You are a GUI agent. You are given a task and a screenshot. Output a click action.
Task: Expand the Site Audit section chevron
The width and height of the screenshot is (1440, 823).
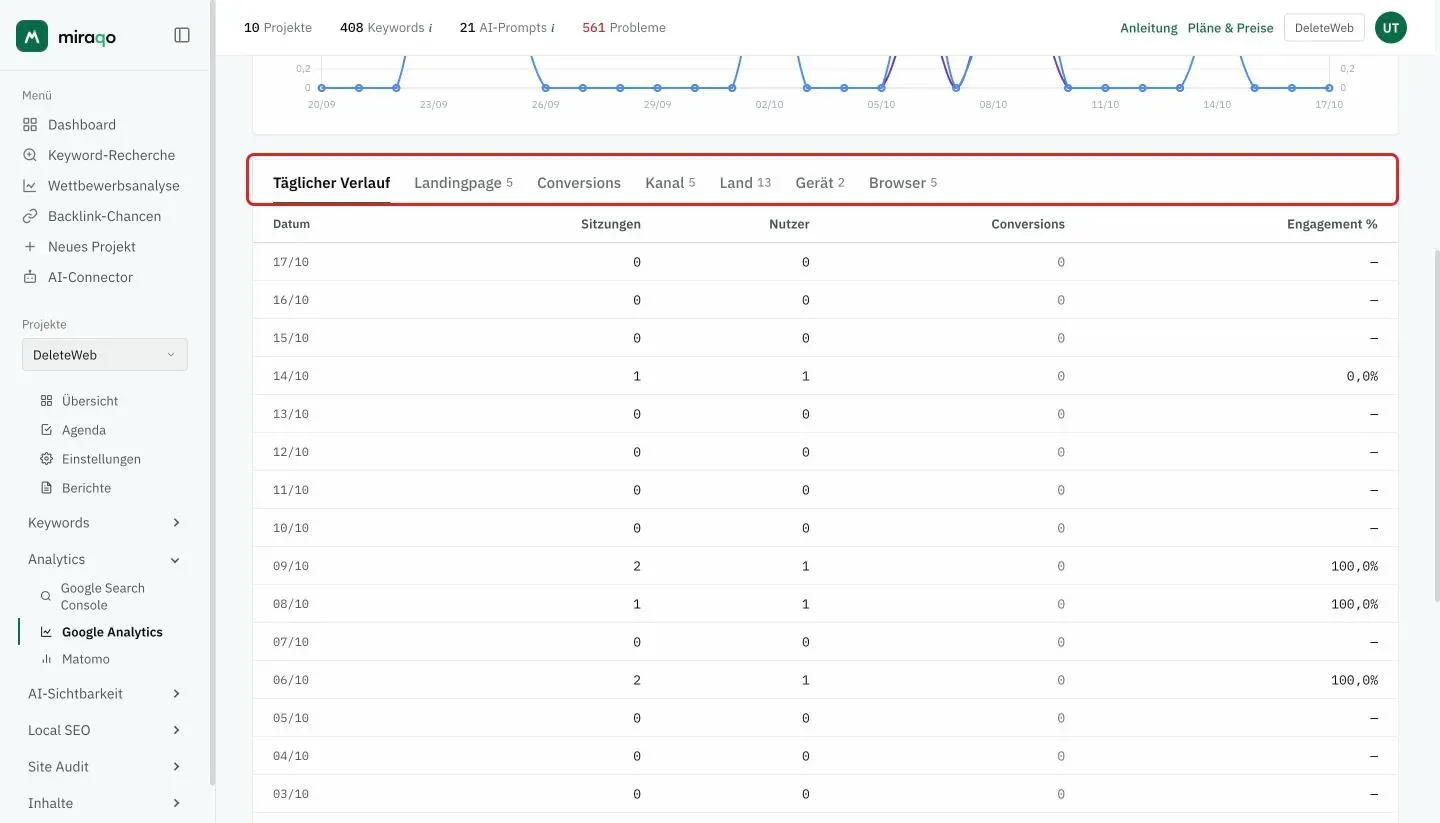click(176, 767)
